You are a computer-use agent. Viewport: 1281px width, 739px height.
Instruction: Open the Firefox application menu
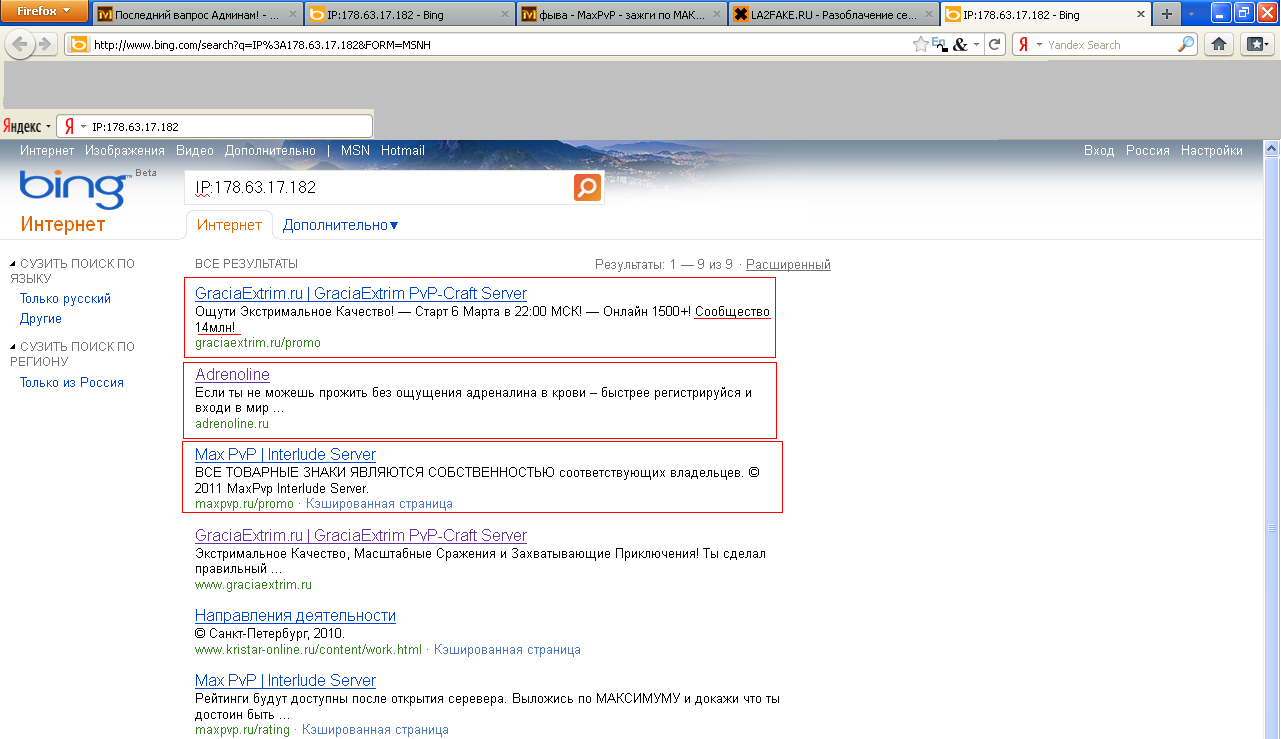44,11
